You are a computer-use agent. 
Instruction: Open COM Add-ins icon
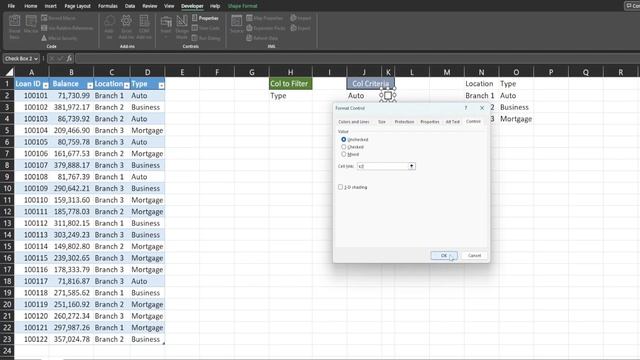click(144, 21)
